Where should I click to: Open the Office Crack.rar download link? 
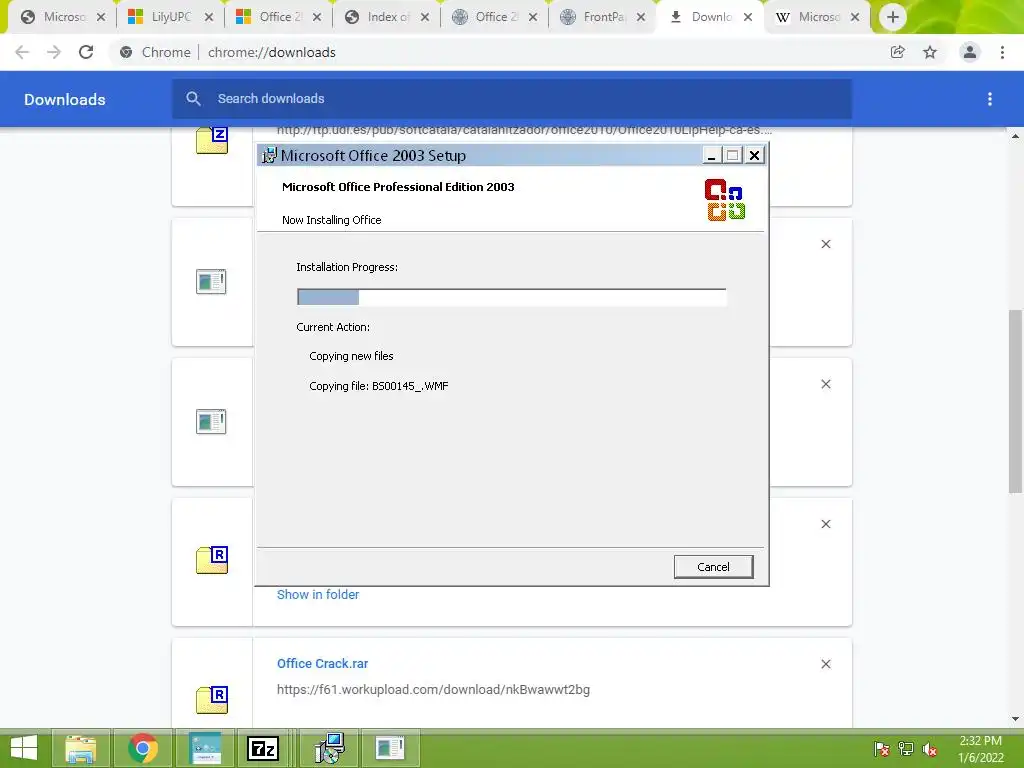(323, 664)
